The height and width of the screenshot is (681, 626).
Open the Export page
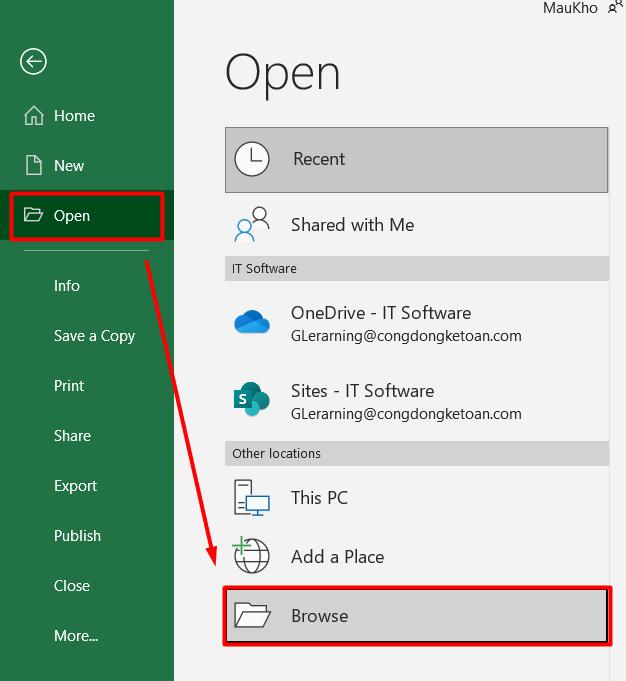[x=87, y=486]
